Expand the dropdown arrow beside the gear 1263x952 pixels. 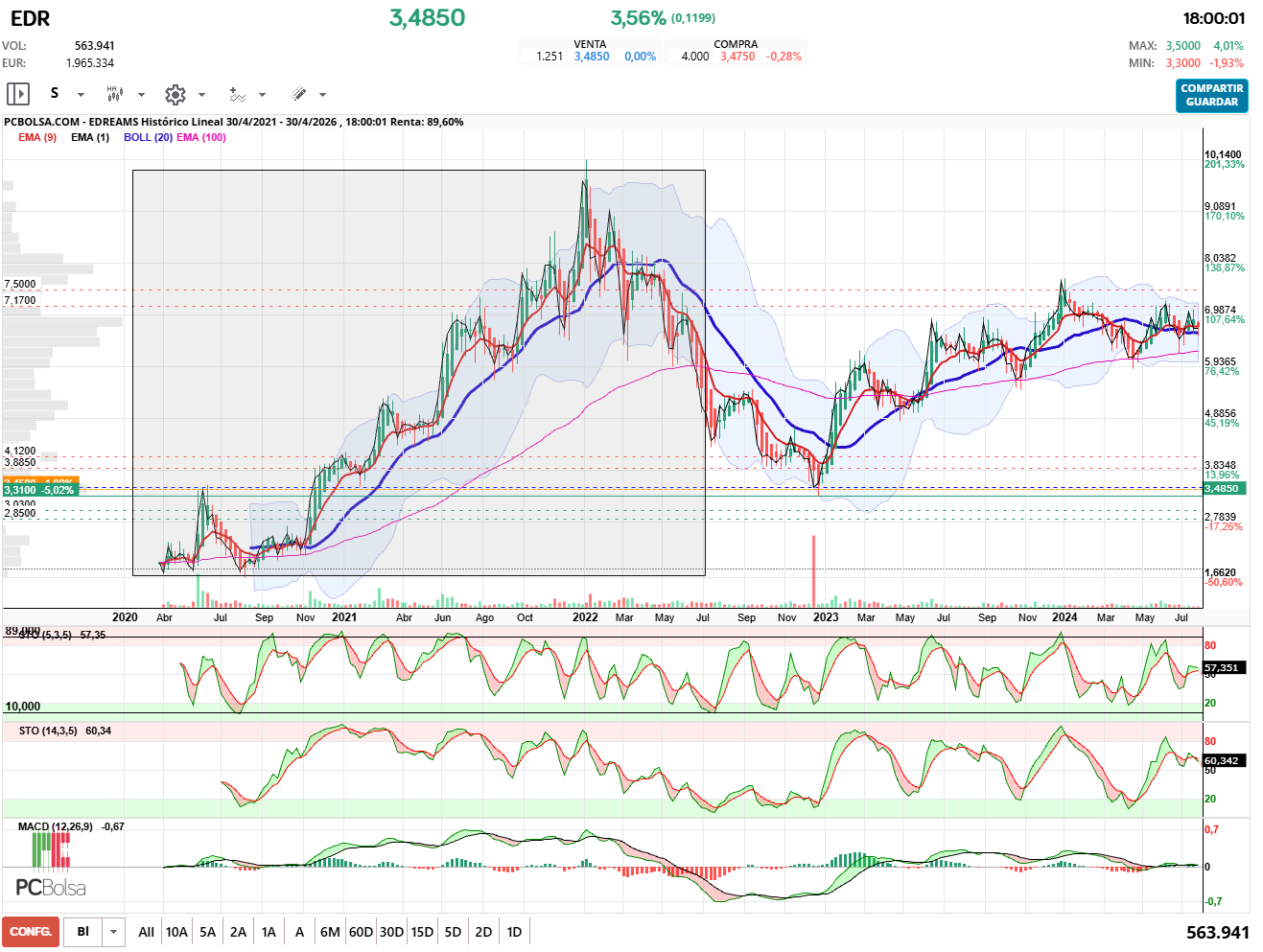tap(201, 95)
